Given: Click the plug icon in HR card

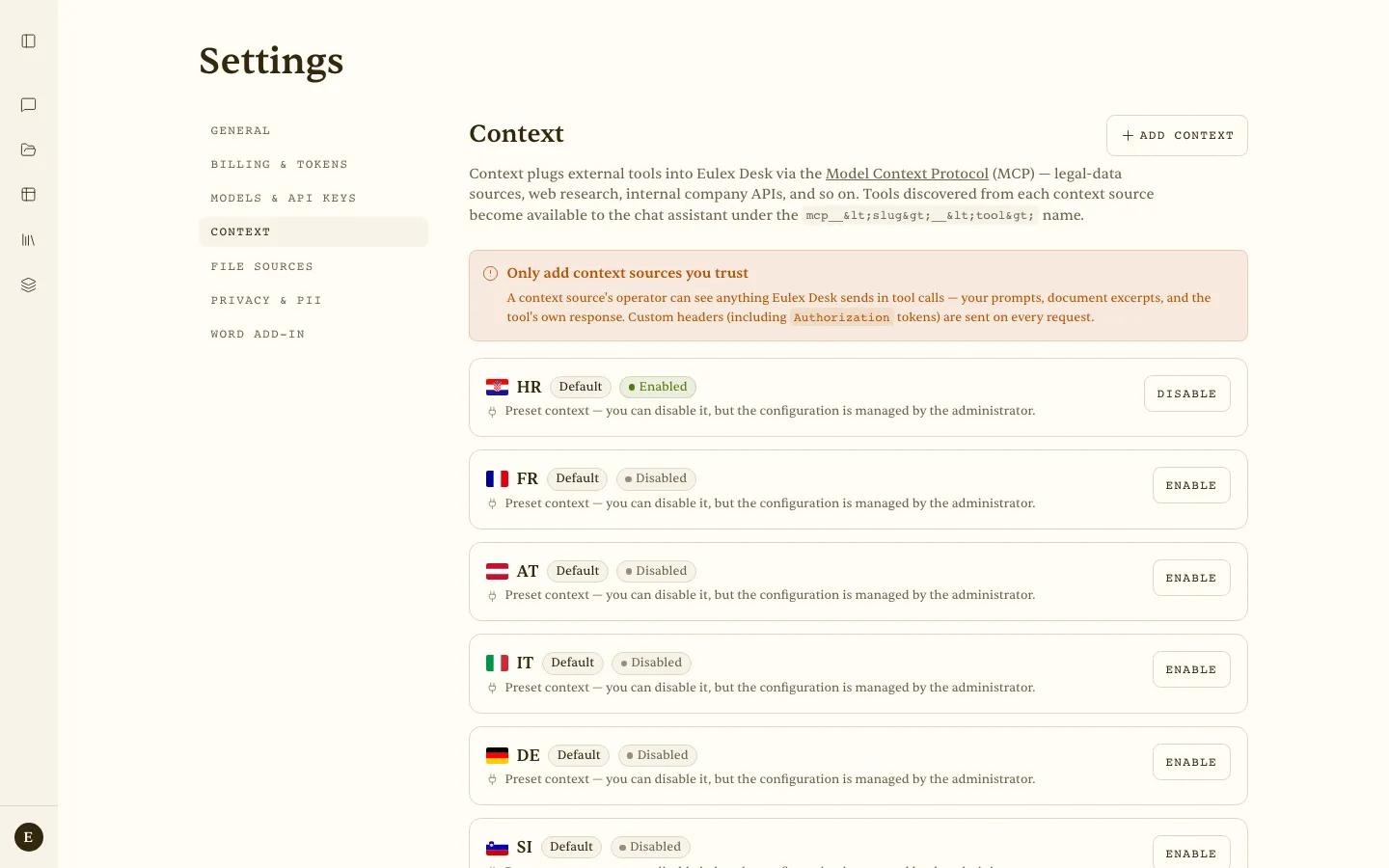Looking at the screenshot, I should point(492,412).
